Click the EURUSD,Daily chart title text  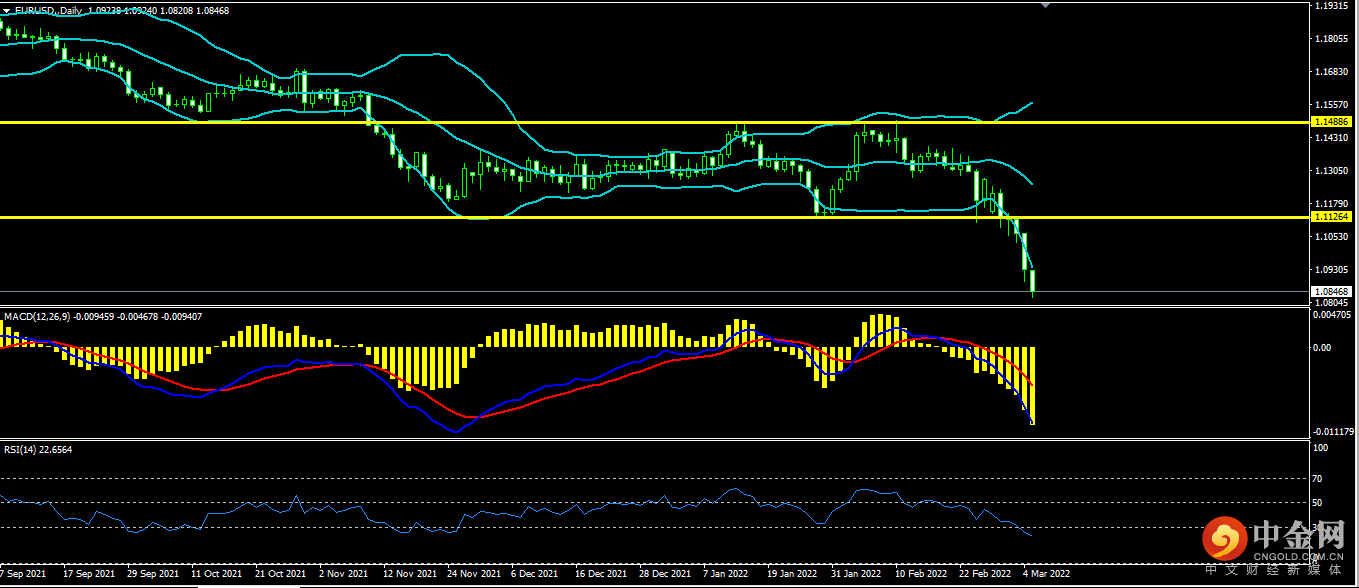tap(49, 10)
